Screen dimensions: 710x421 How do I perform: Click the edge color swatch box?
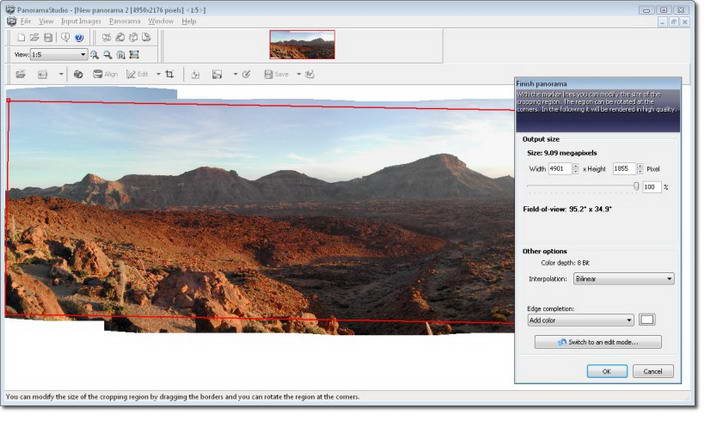point(648,320)
